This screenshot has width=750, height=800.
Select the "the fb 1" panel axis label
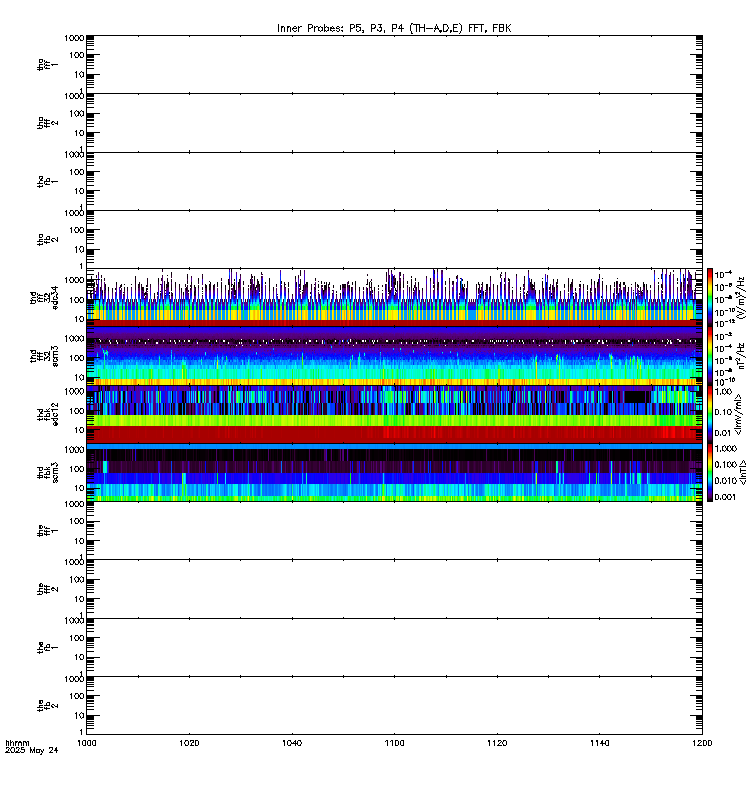tap(47, 647)
